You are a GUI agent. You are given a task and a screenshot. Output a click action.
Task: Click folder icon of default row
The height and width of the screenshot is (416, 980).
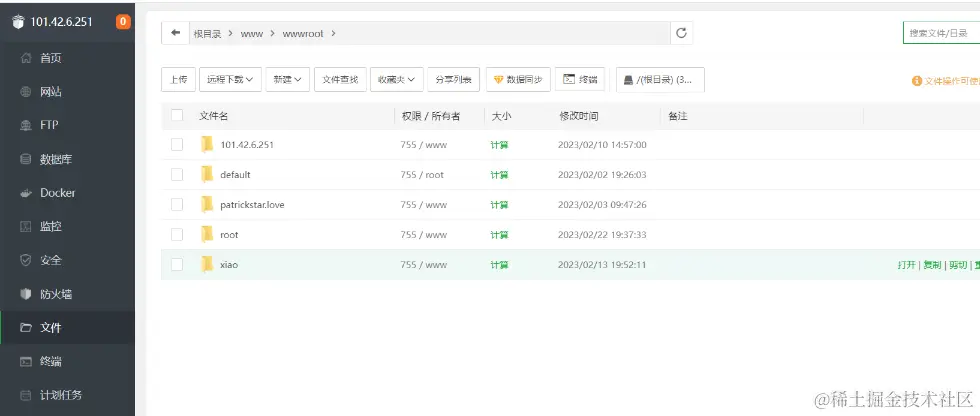pyautogui.click(x=207, y=174)
